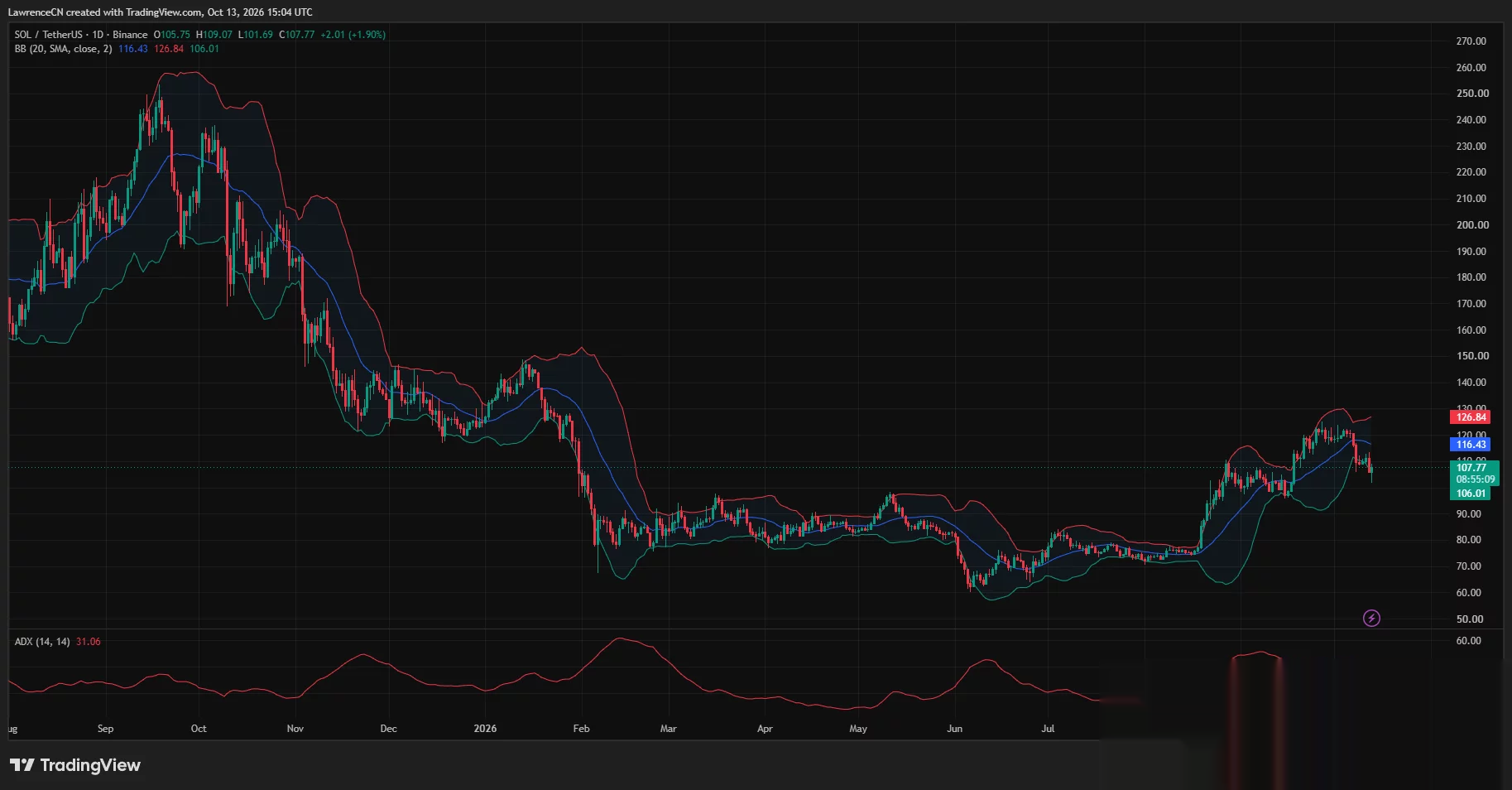The image size is (1512, 790).
Task: Click the 150.00 price axis label
Action: point(1471,356)
